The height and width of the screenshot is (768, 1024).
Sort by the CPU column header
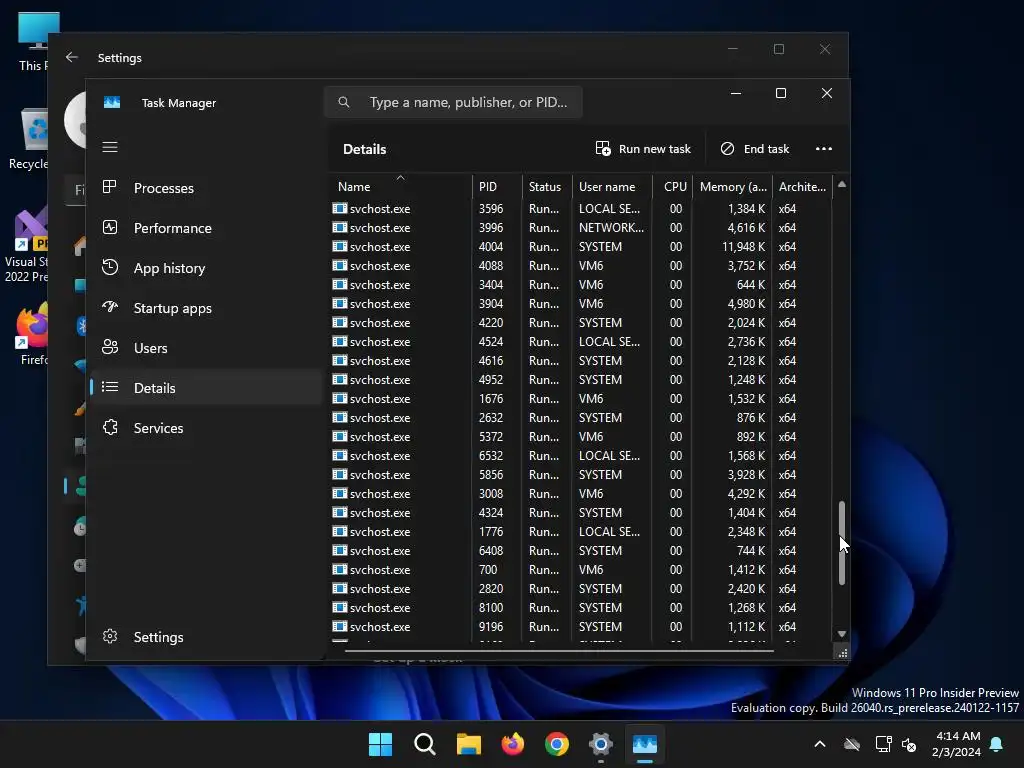pos(673,187)
